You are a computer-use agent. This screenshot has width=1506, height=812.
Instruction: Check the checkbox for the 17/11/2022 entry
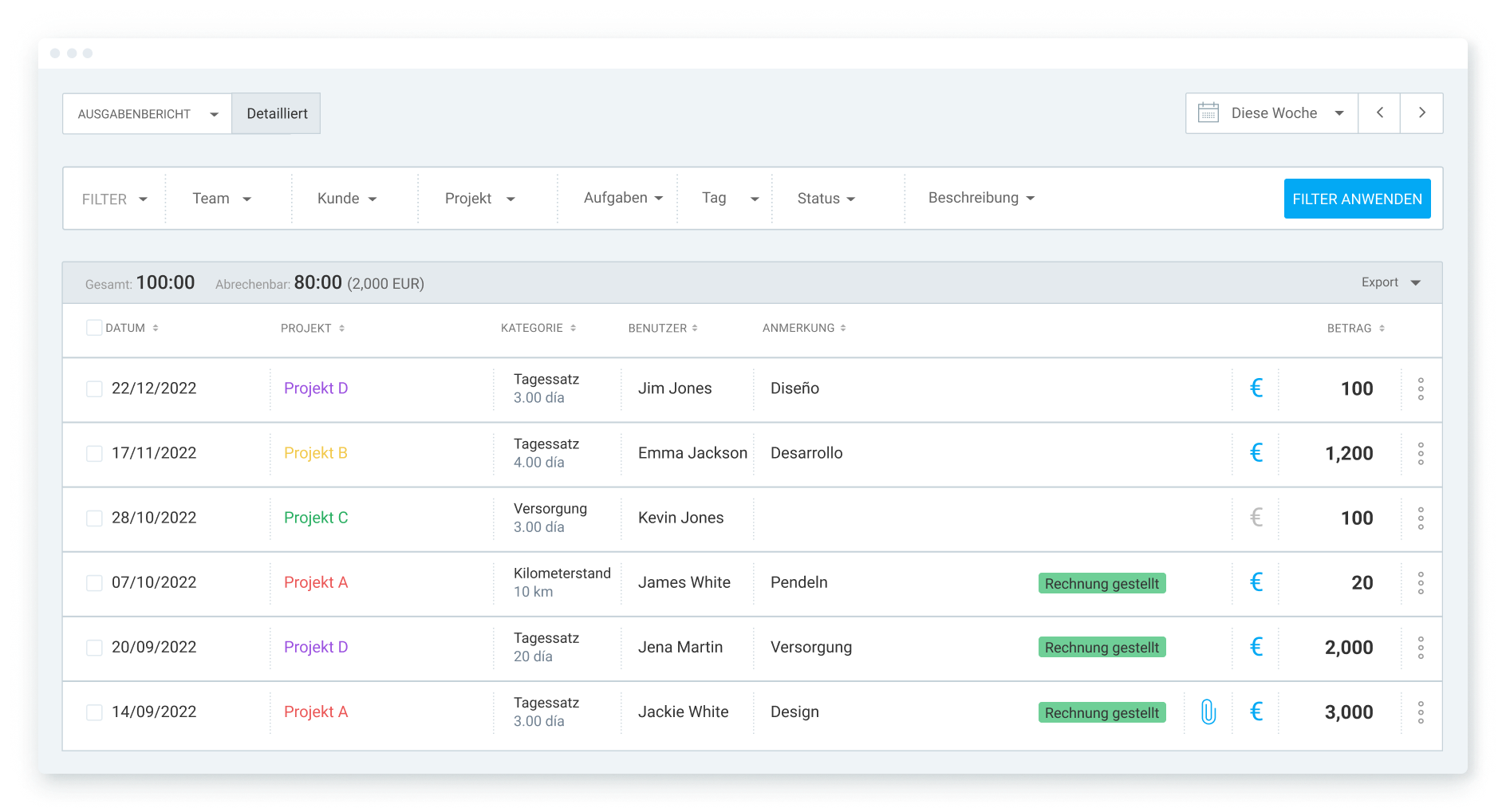[93, 453]
